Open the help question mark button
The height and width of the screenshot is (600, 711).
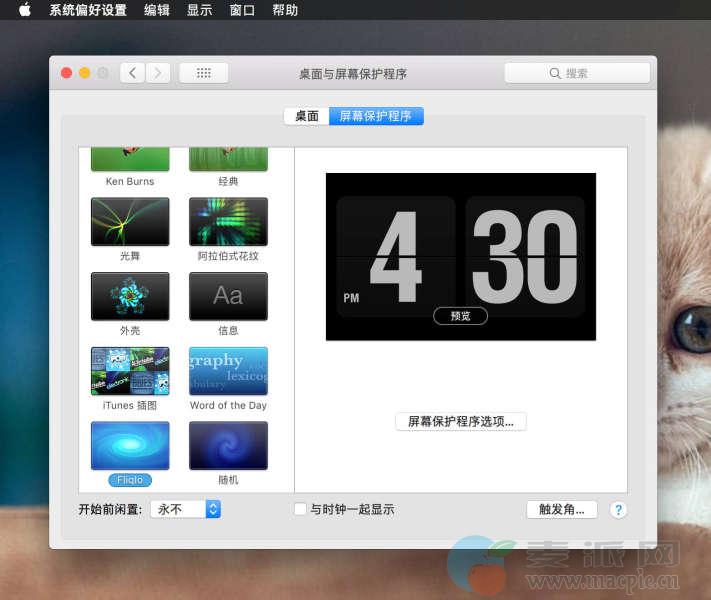(618, 509)
